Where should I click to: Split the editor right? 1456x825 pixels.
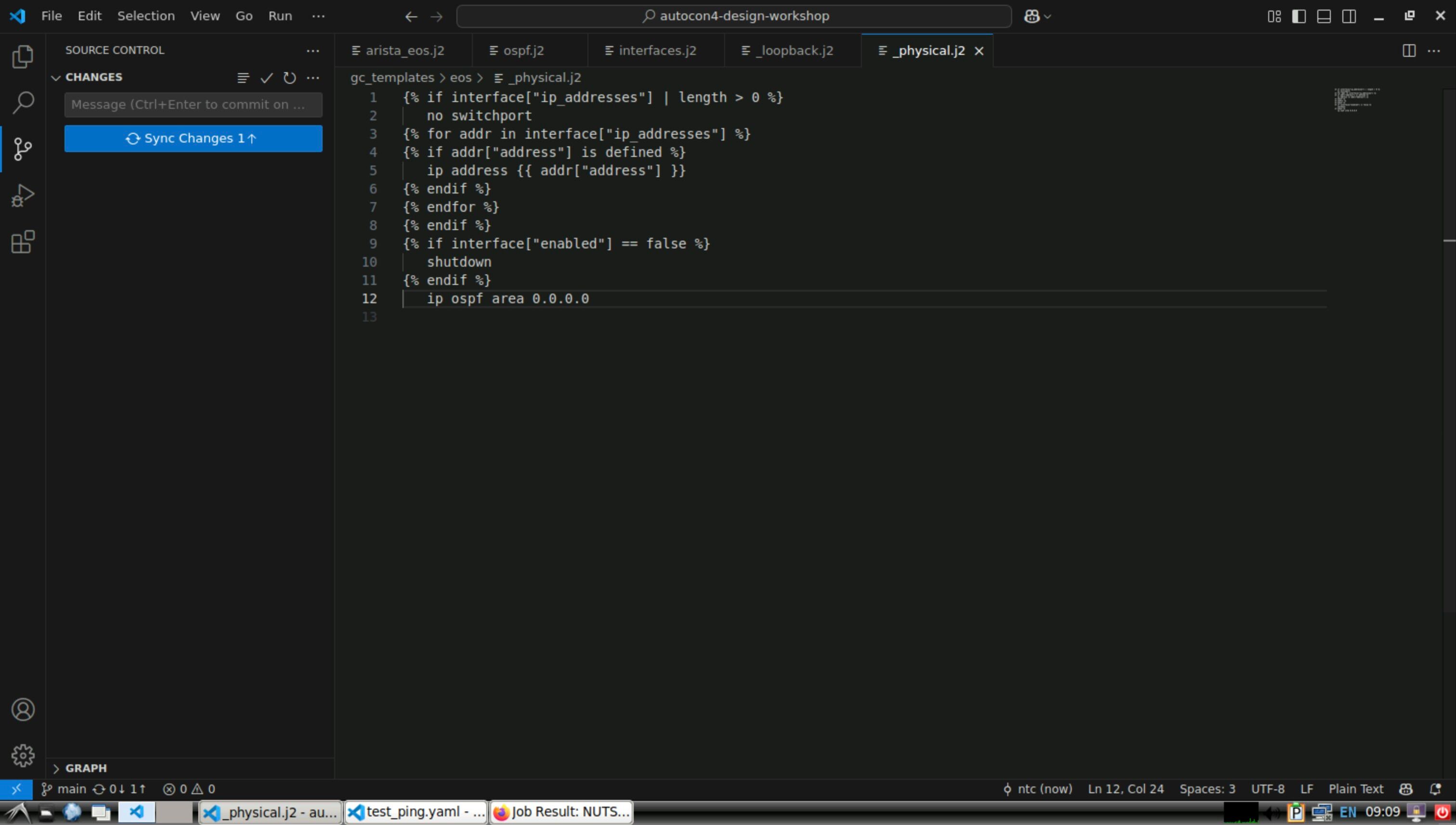coord(1408,51)
